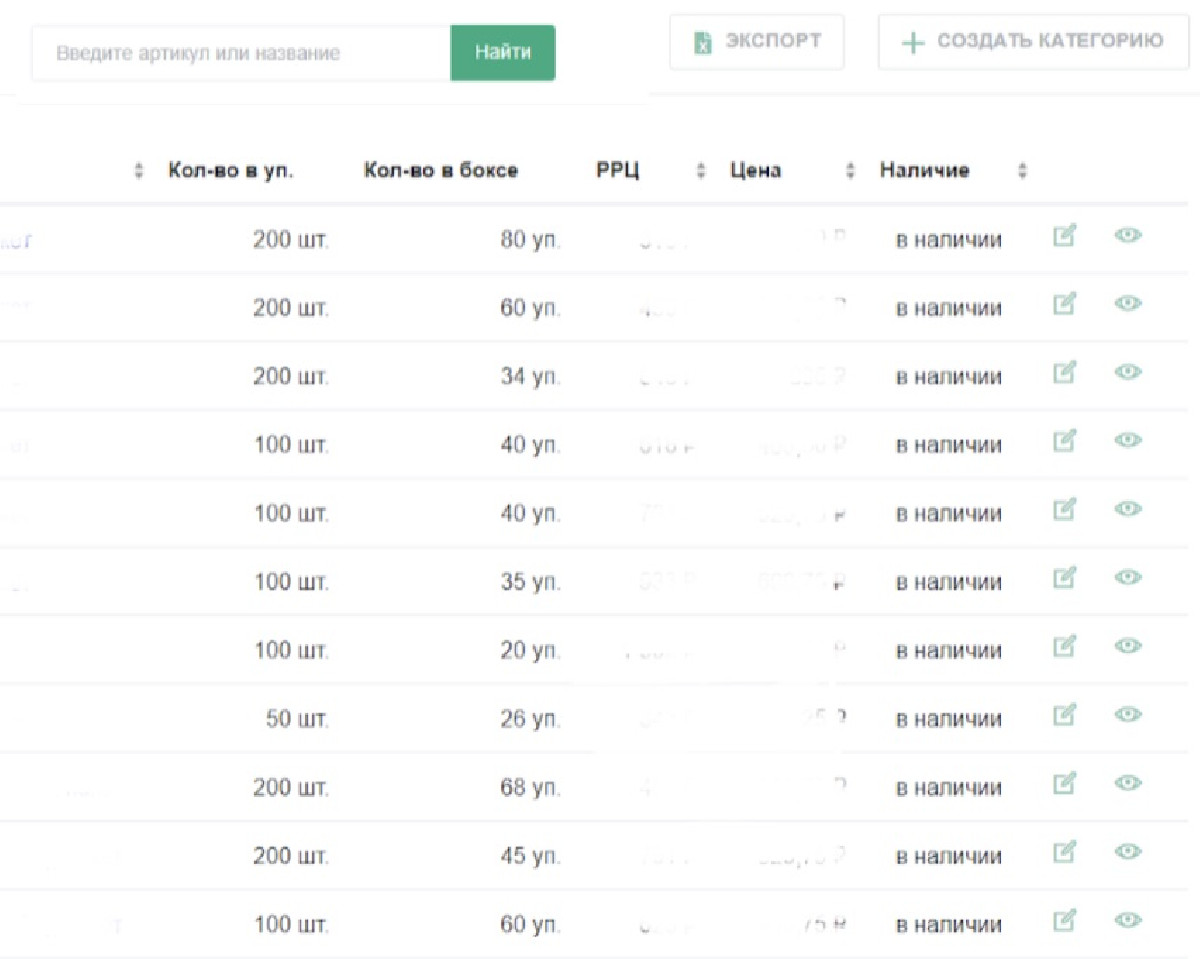The height and width of the screenshot is (959, 1200).
Task: Sort by Наличие using its sort arrows
Action: tap(1022, 171)
